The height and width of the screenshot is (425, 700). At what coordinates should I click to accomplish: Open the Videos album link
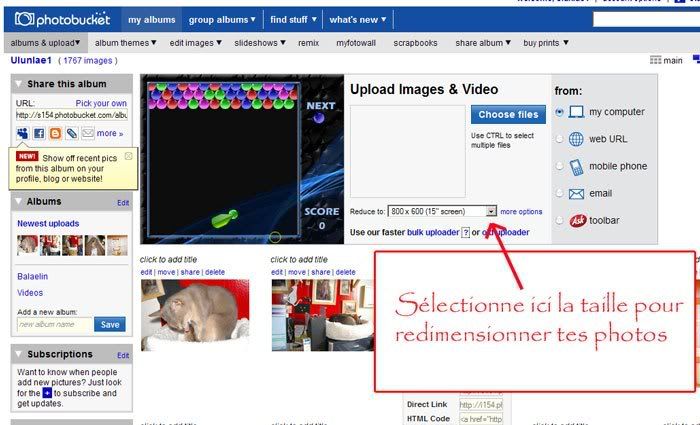click(x=30, y=293)
